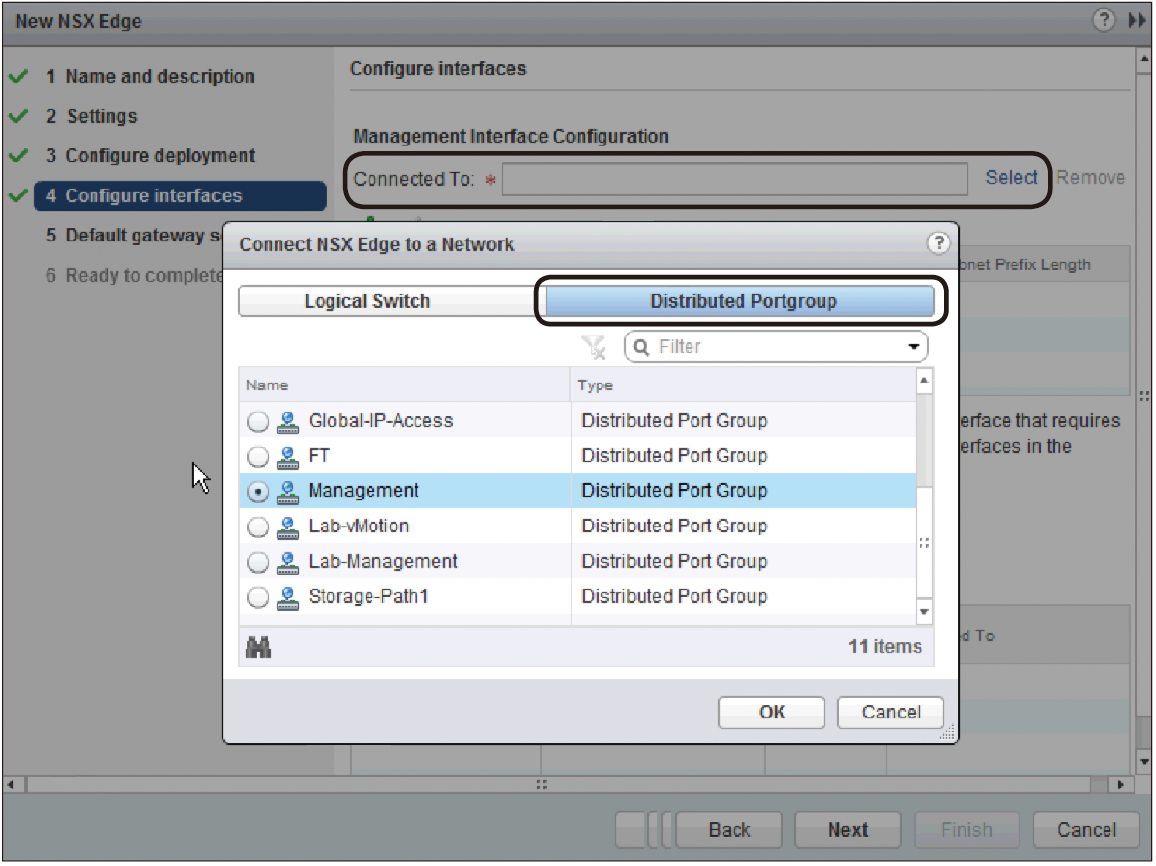This screenshot has height=866, width=1156.
Task: Click the Select link for Connected To
Action: [x=1011, y=178]
